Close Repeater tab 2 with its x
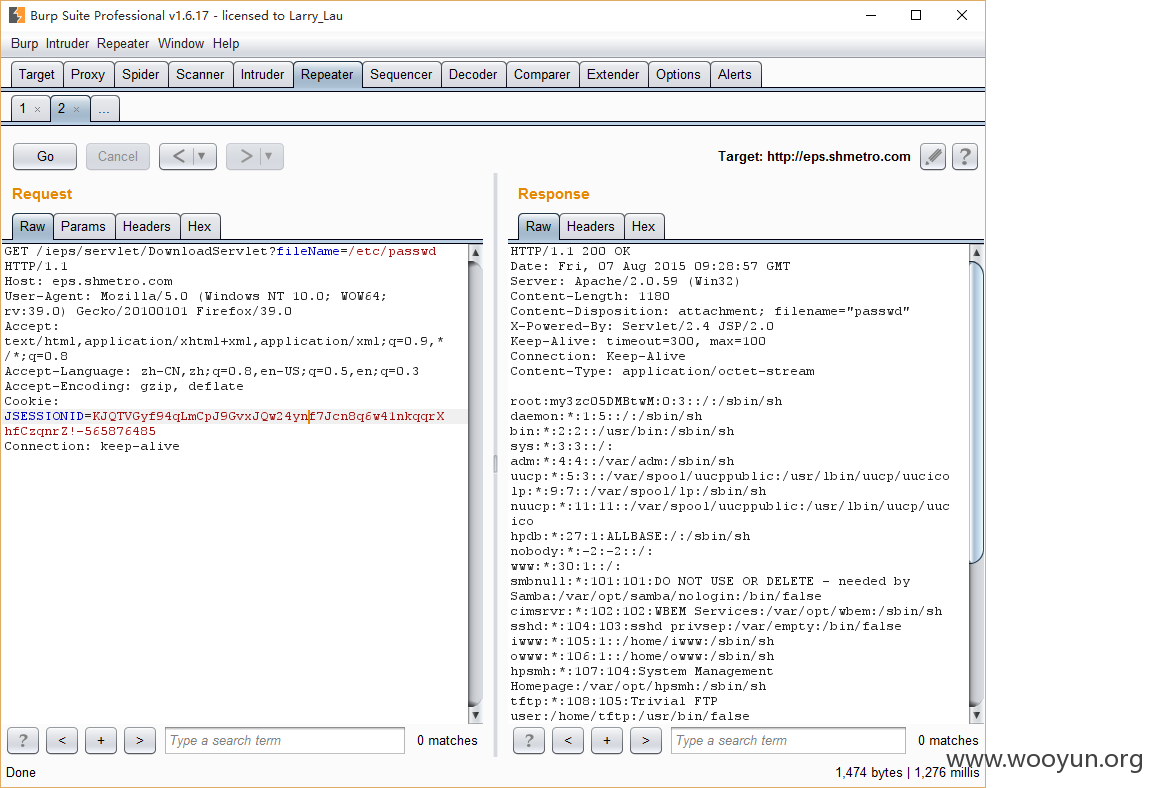Viewport: 1152px width, 788px height. [x=76, y=109]
